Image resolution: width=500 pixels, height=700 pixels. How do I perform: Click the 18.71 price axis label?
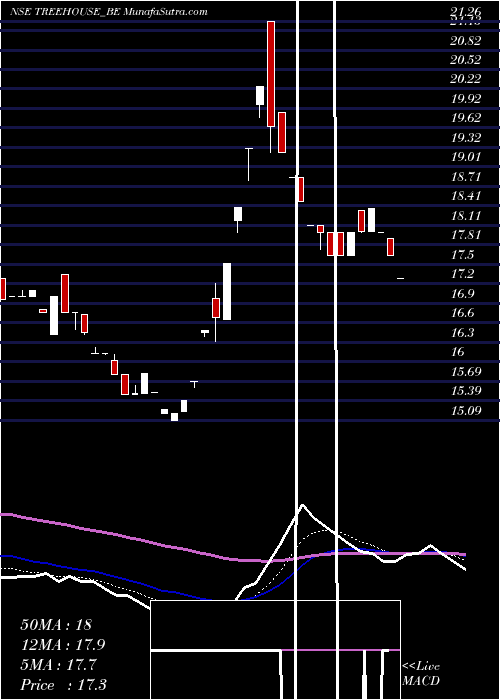466,176
